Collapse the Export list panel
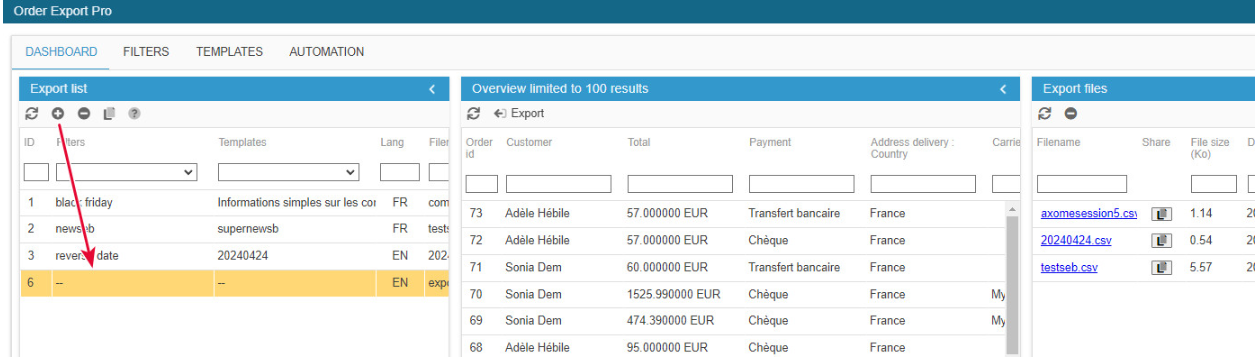The image size is (1255, 362). tap(432, 89)
